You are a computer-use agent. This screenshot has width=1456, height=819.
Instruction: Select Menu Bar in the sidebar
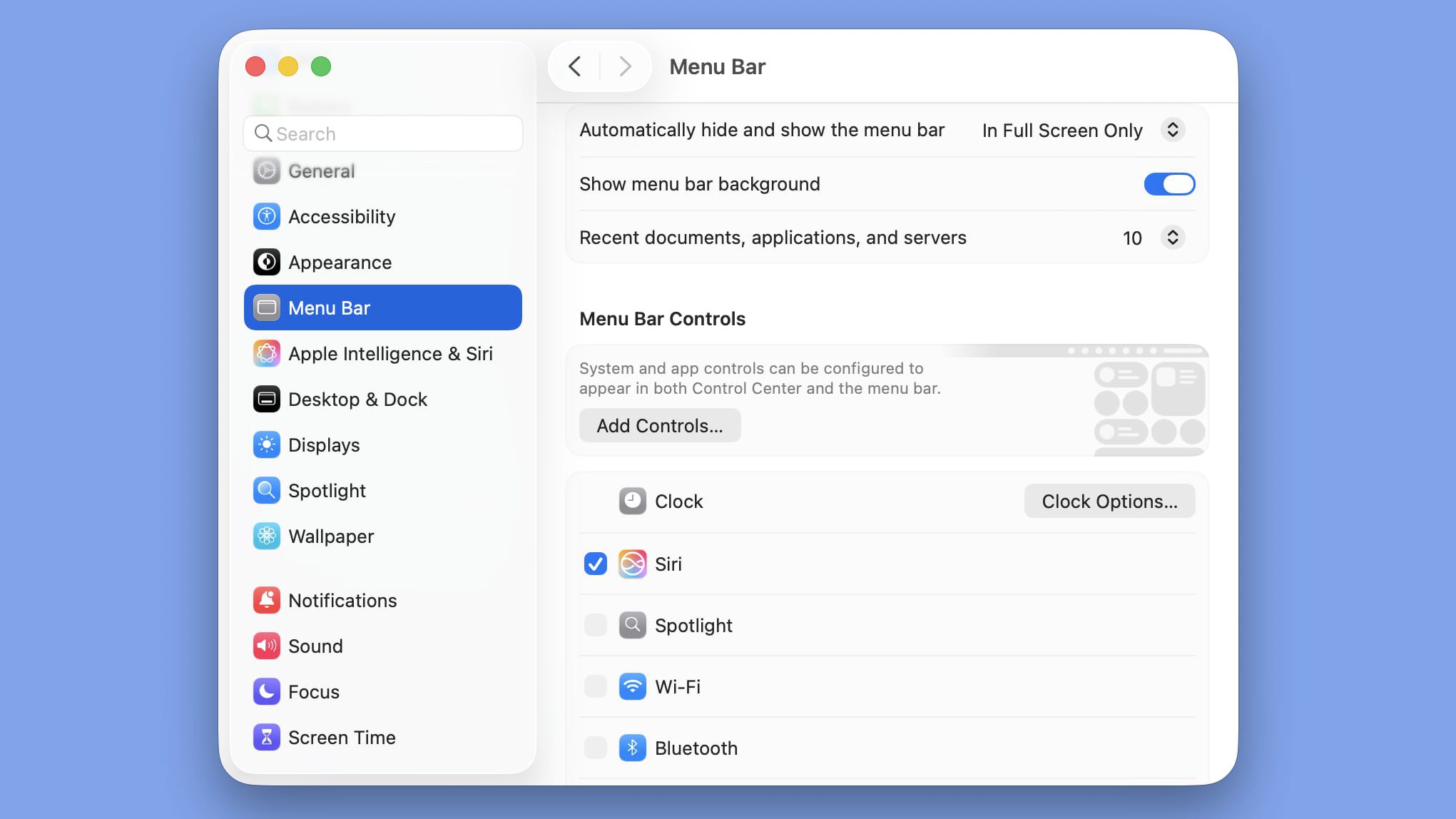[328, 307]
